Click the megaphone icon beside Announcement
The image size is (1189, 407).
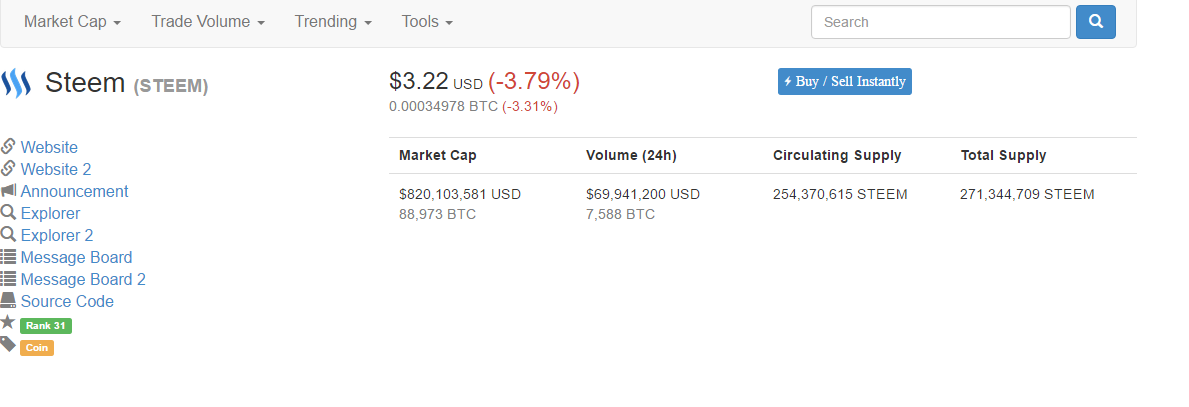8,190
